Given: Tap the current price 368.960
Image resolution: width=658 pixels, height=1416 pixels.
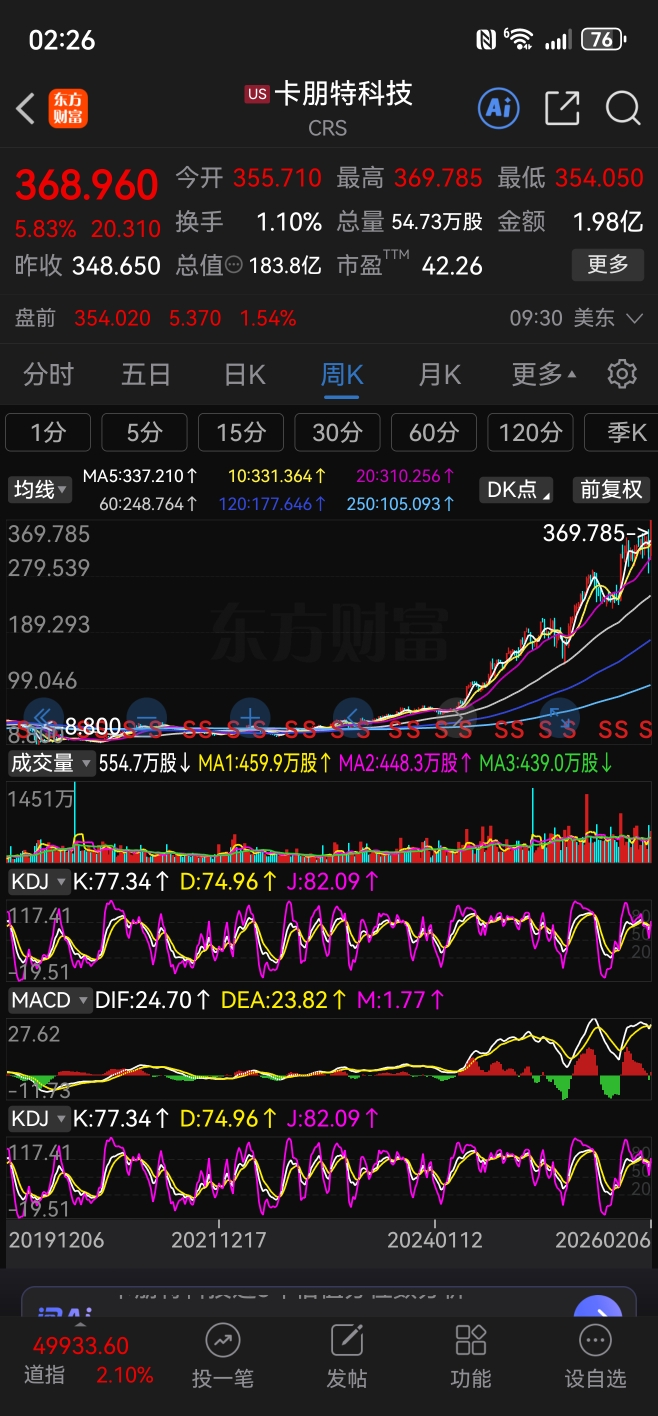Looking at the screenshot, I should point(87,185).
